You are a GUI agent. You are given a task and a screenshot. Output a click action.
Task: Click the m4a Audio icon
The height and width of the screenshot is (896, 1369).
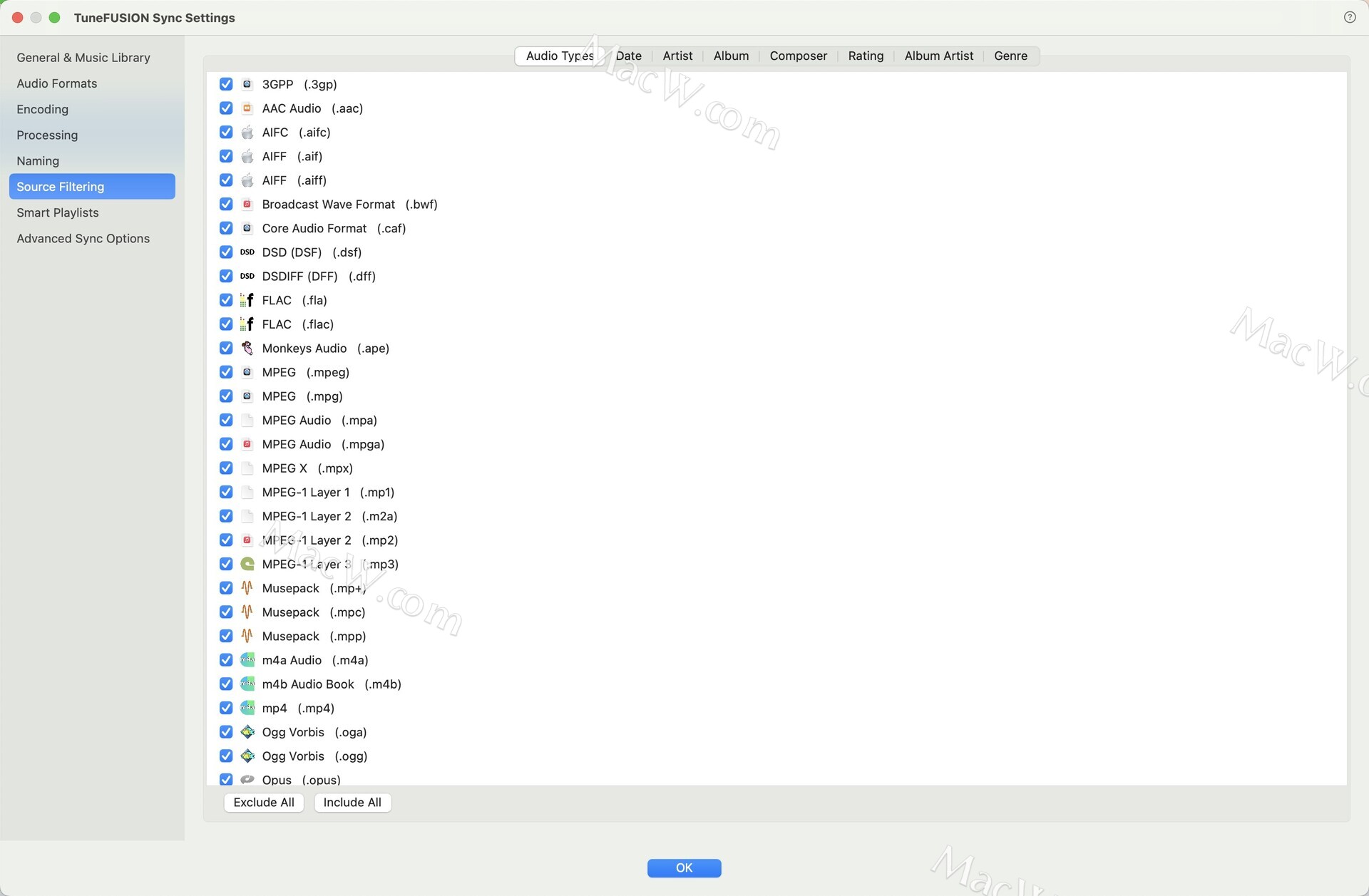(247, 660)
